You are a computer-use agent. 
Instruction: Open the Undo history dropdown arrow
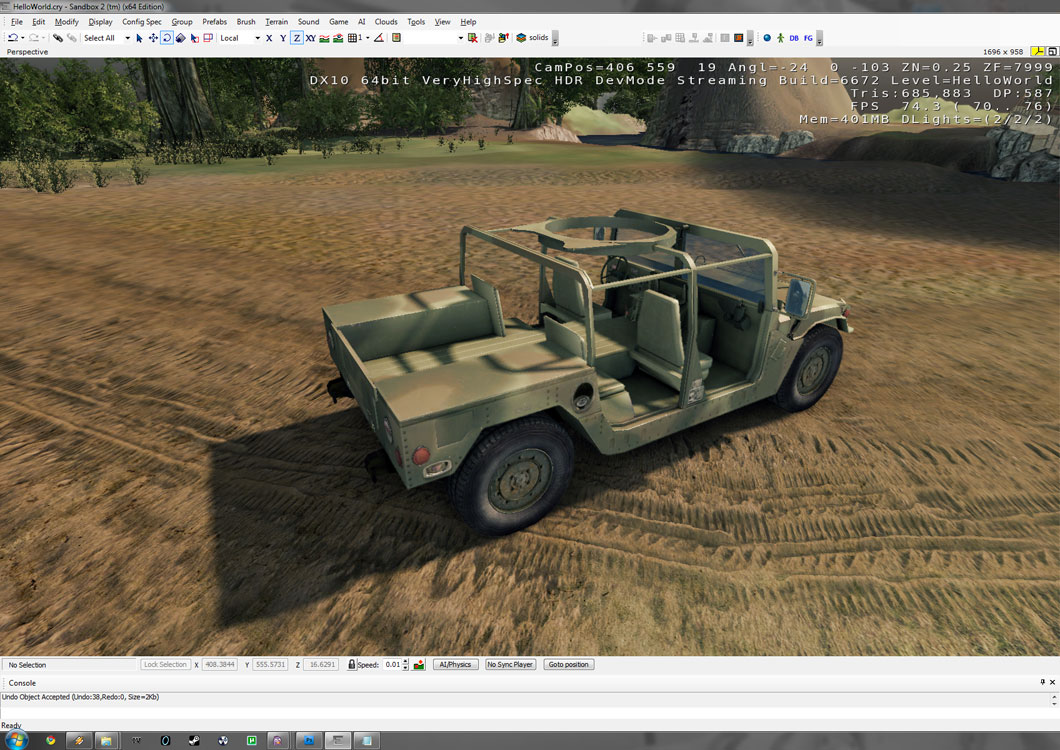pyautogui.click(x=22, y=38)
